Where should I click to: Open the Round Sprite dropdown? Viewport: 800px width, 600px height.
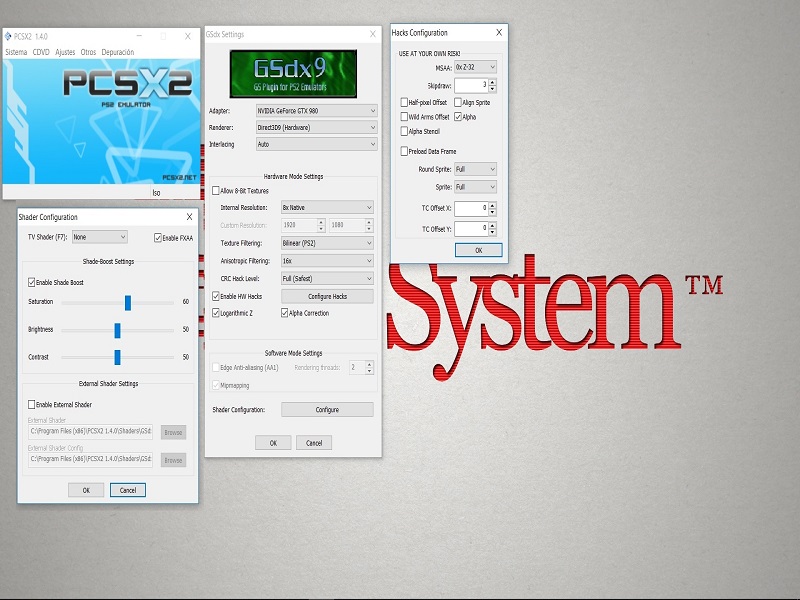[x=475, y=169]
